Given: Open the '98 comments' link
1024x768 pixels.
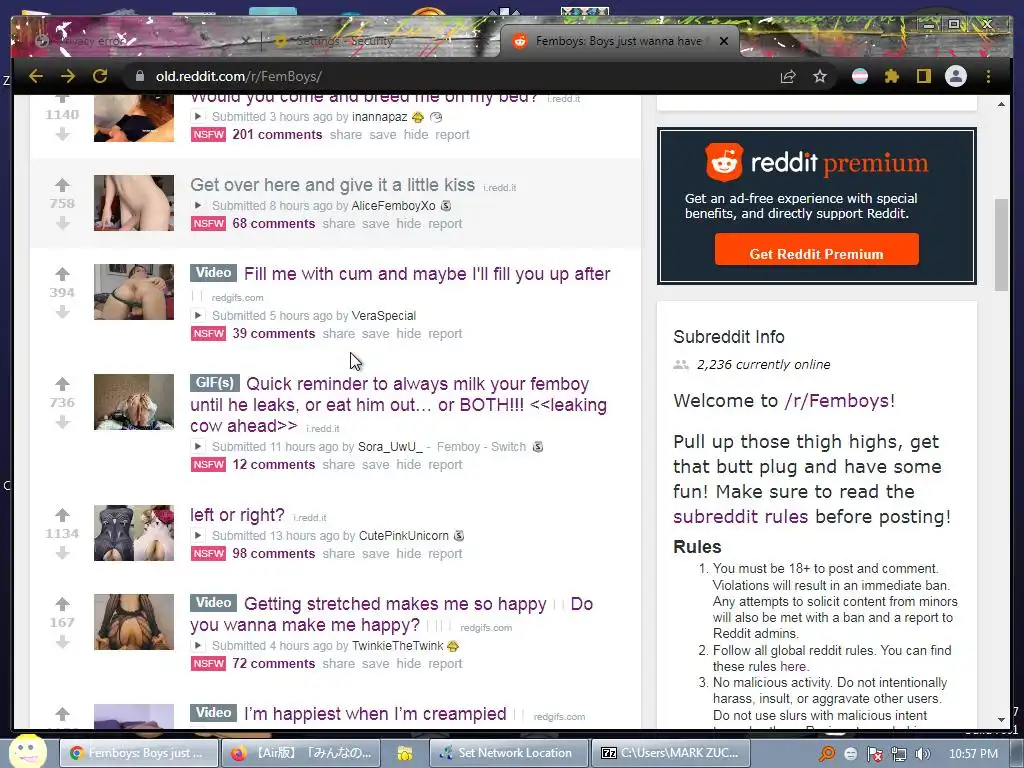Looking at the screenshot, I should 274,553.
